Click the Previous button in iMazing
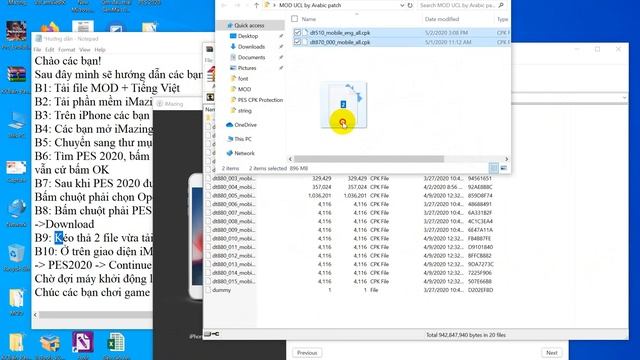 pyautogui.click(x=307, y=353)
